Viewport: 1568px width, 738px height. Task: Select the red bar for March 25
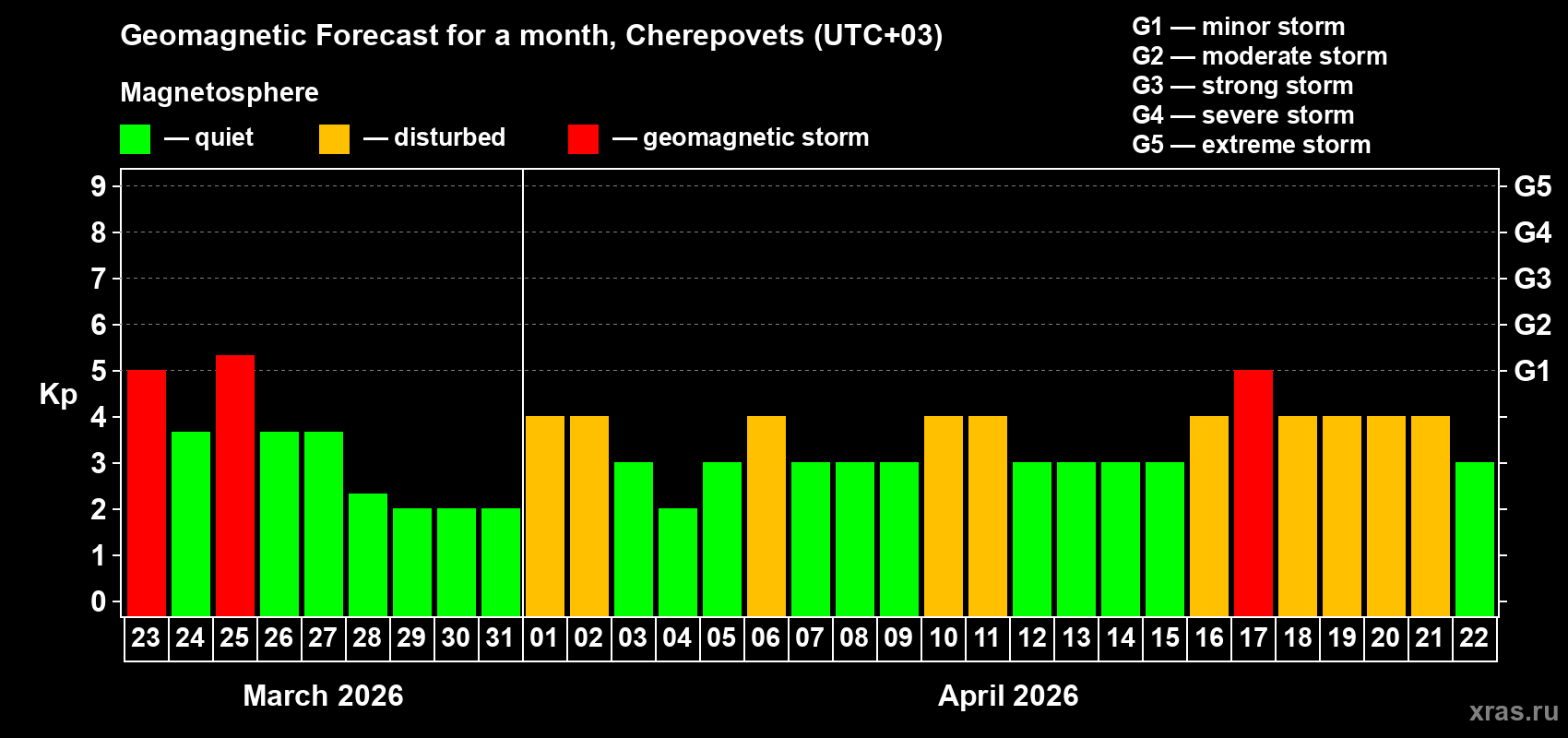(x=235, y=485)
